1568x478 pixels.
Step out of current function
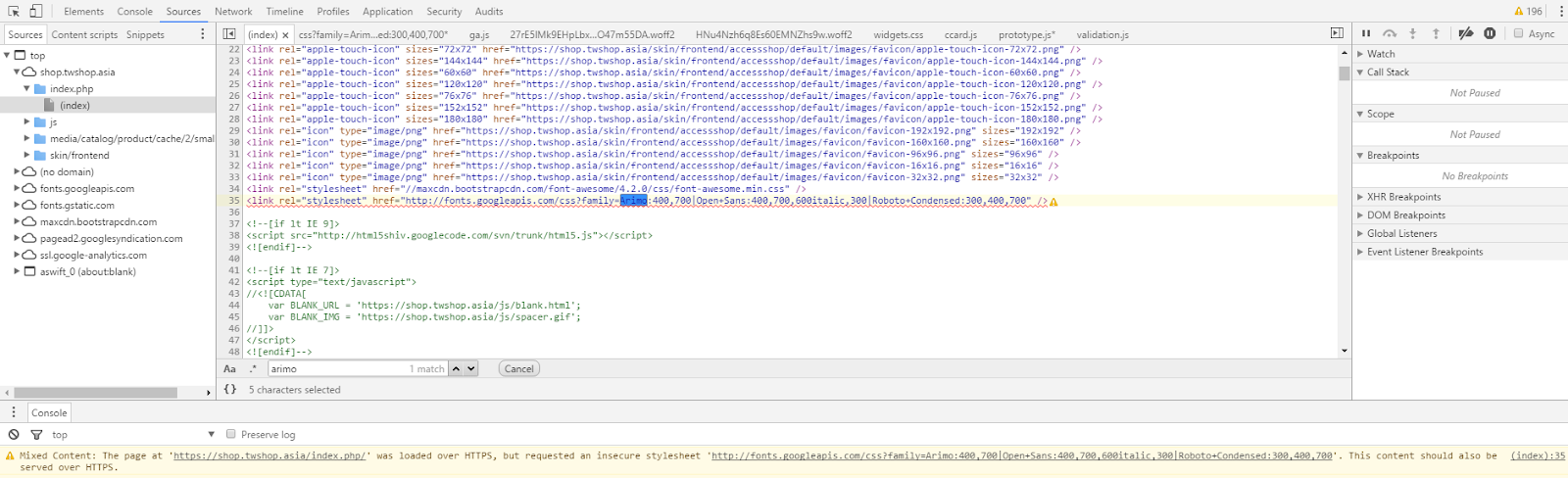1437,33
